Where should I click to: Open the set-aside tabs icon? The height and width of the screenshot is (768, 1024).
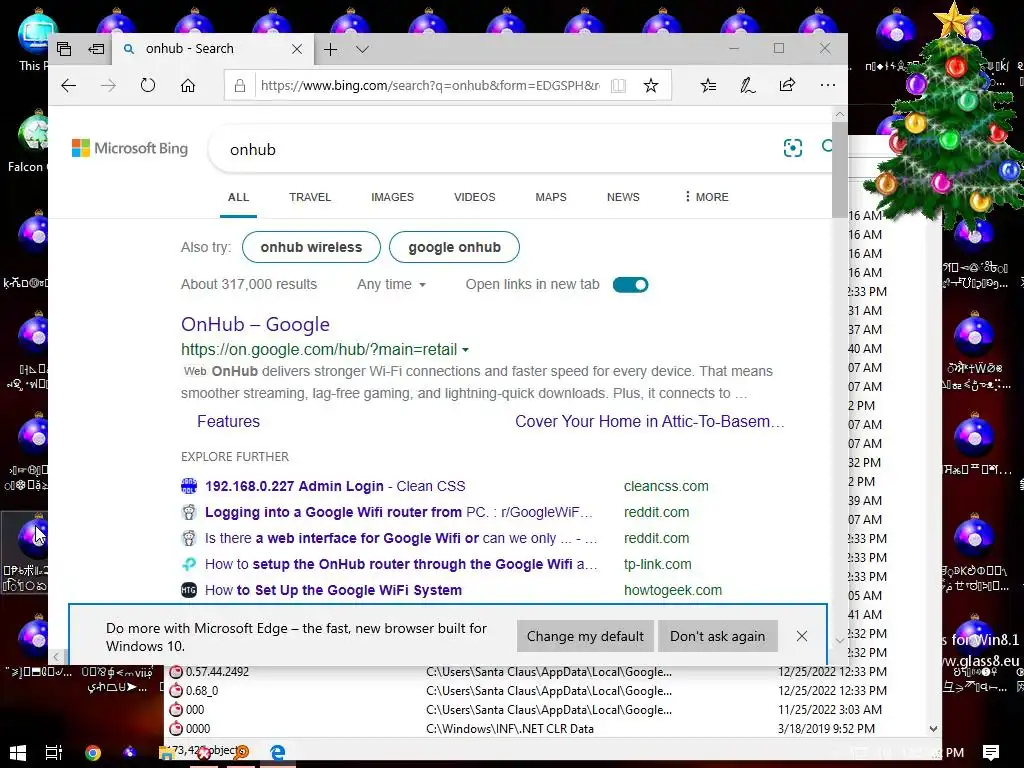64,49
